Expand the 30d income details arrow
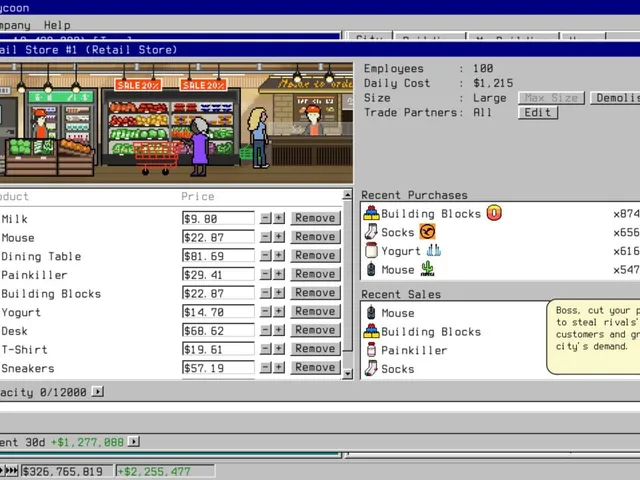640x480 pixels. tap(133, 442)
